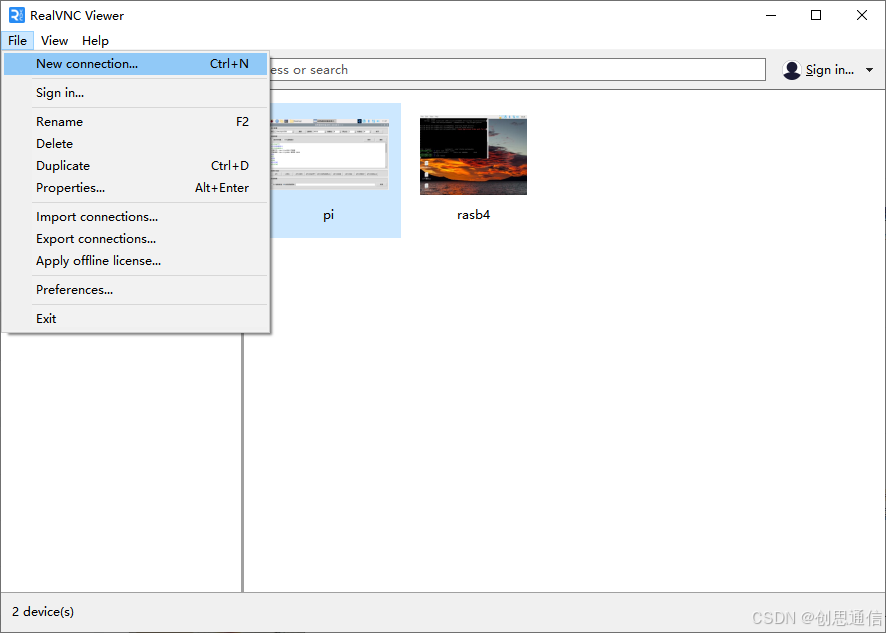Minimize the RealVNC Viewer window
The image size is (886, 633).
click(x=771, y=15)
